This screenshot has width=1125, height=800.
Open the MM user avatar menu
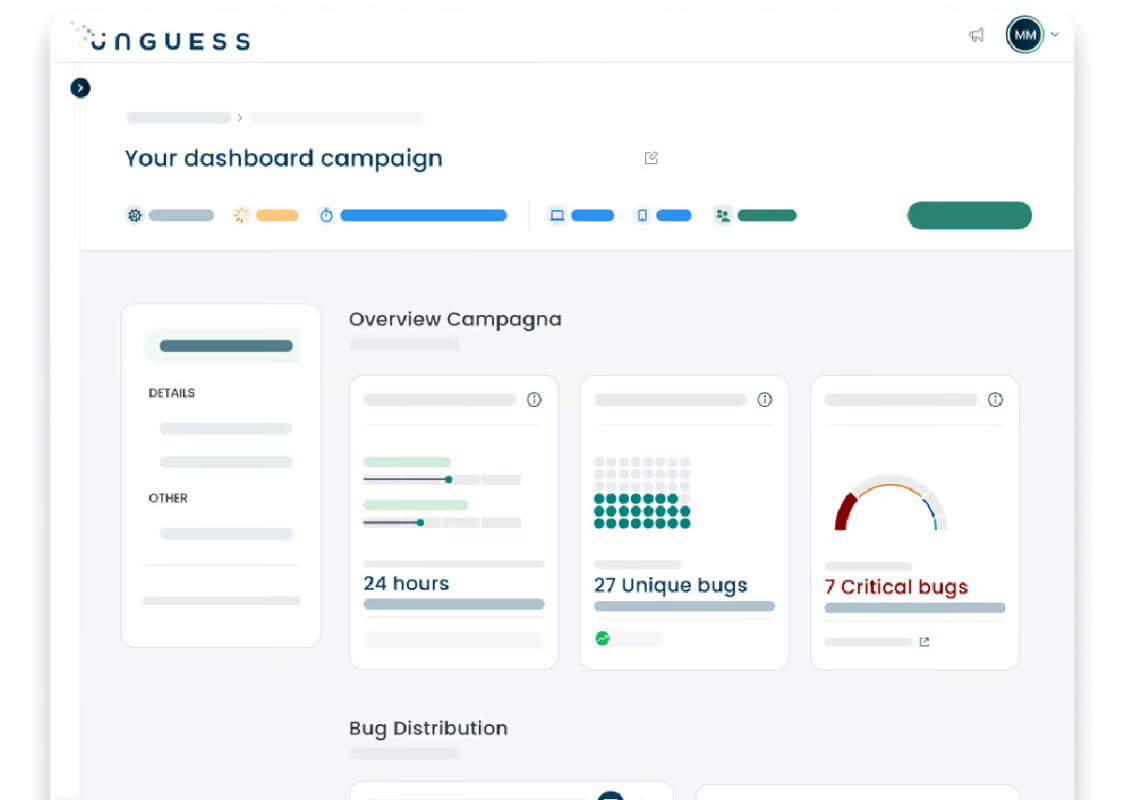(x=1025, y=34)
